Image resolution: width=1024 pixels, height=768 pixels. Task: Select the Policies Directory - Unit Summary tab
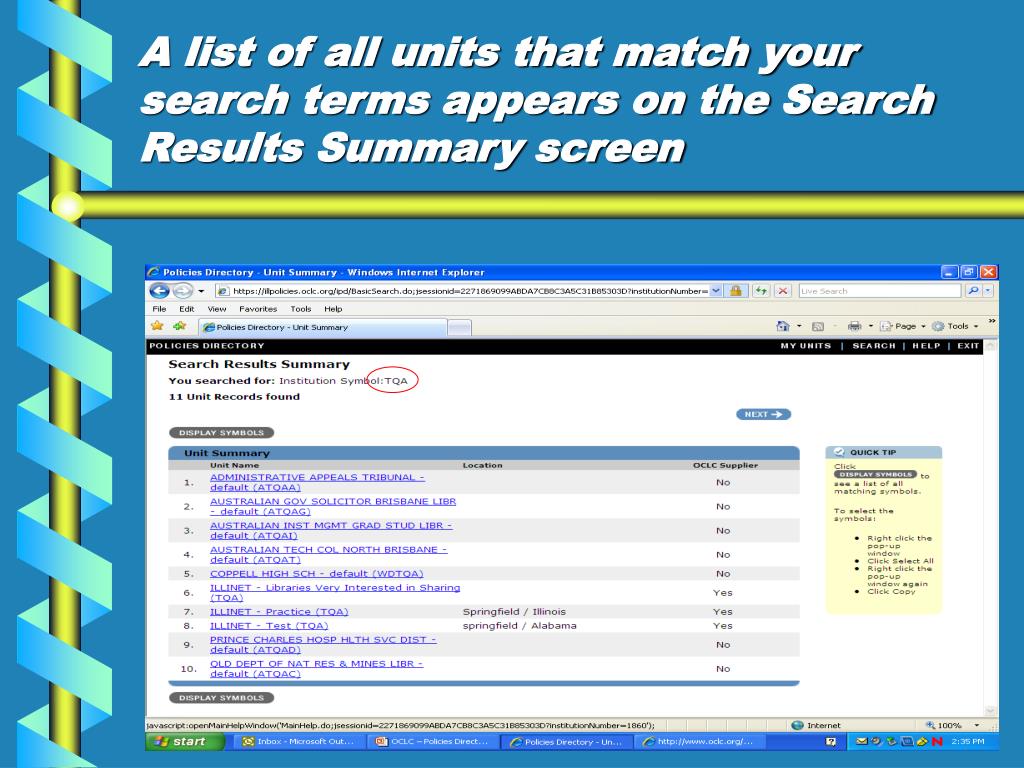click(x=323, y=327)
